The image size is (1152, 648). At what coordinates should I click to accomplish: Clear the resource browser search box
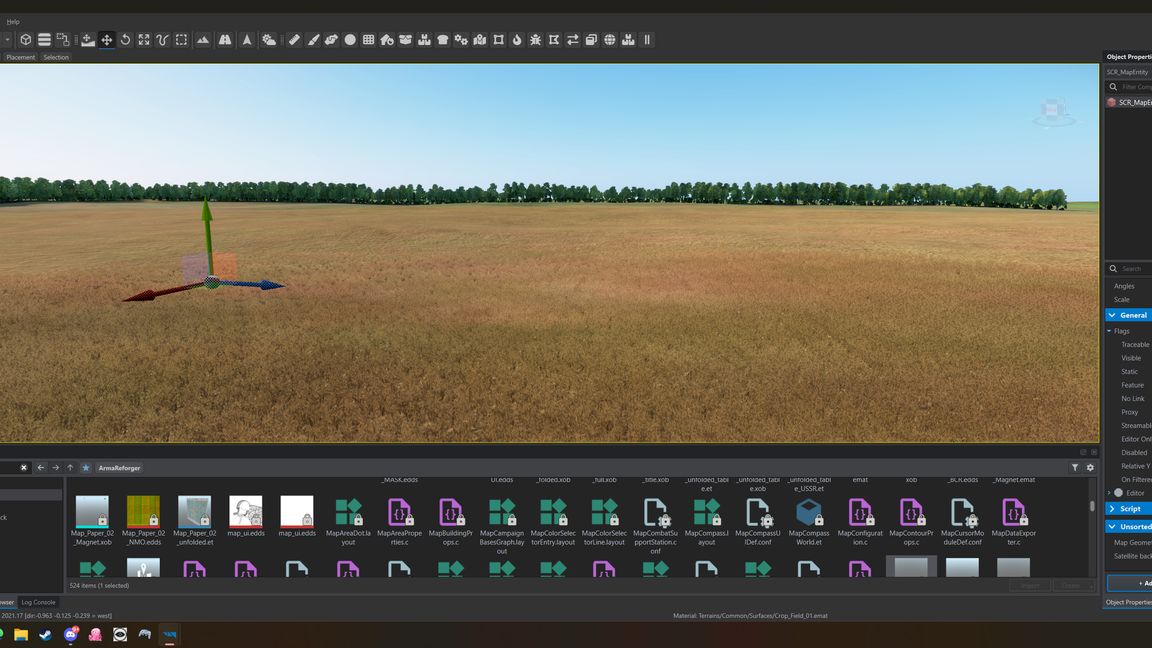pyautogui.click(x=24, y=468)
